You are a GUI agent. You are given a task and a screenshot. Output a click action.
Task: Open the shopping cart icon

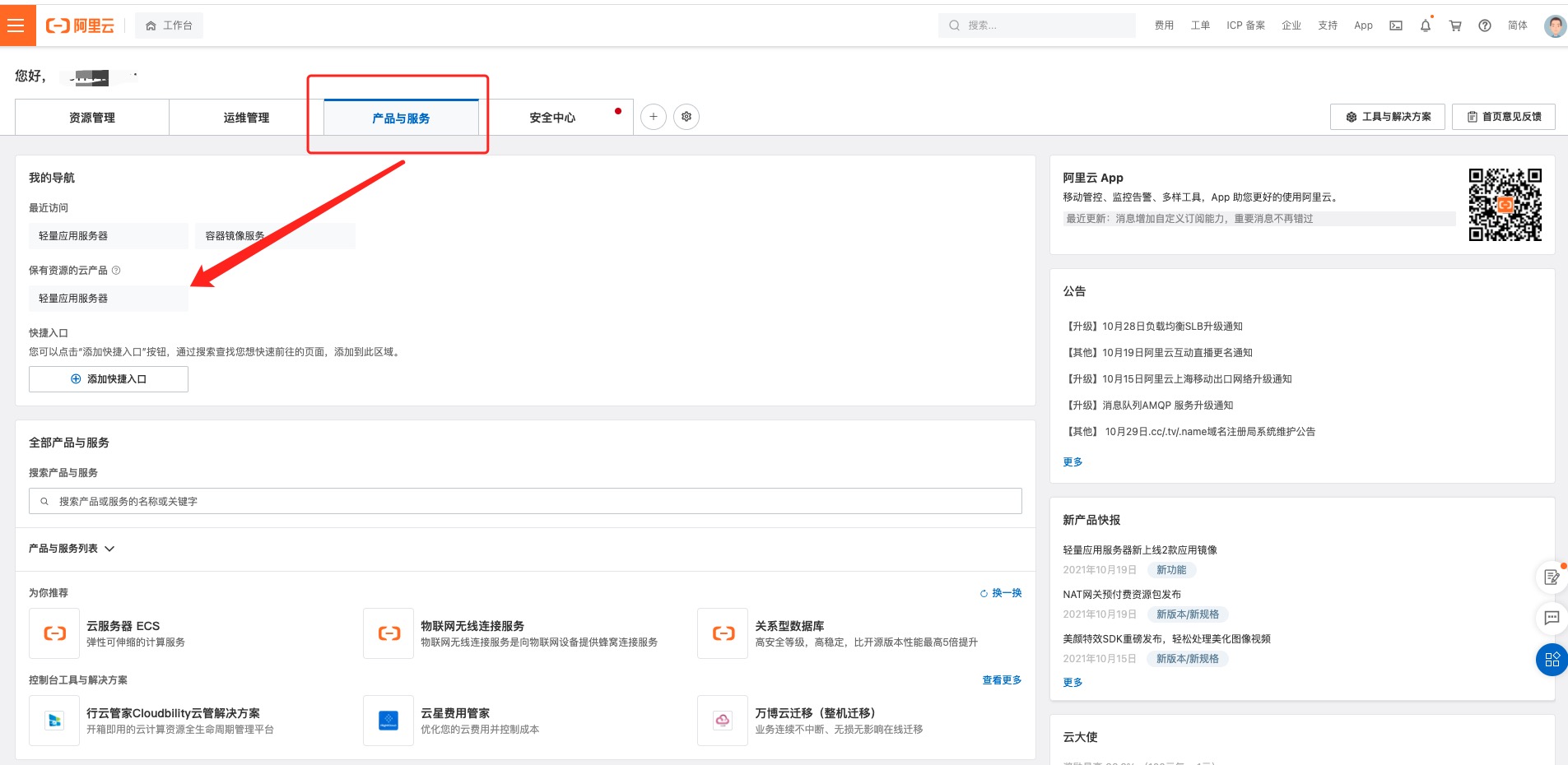point(1455,25)
